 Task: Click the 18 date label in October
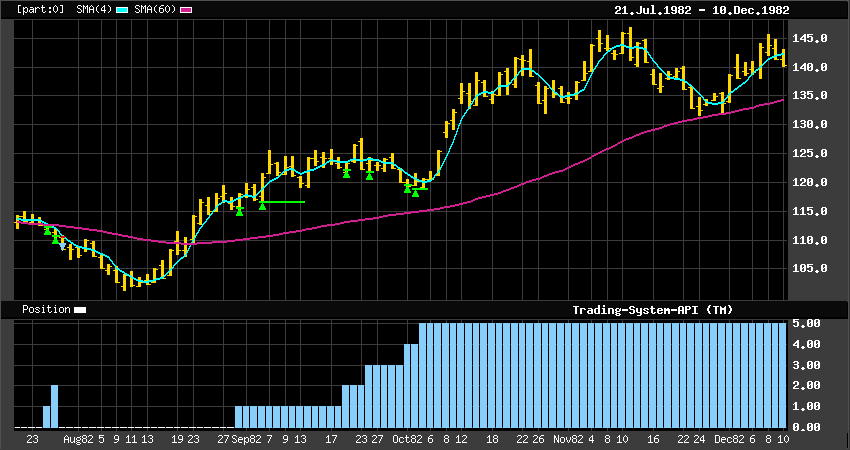point(492,439)
